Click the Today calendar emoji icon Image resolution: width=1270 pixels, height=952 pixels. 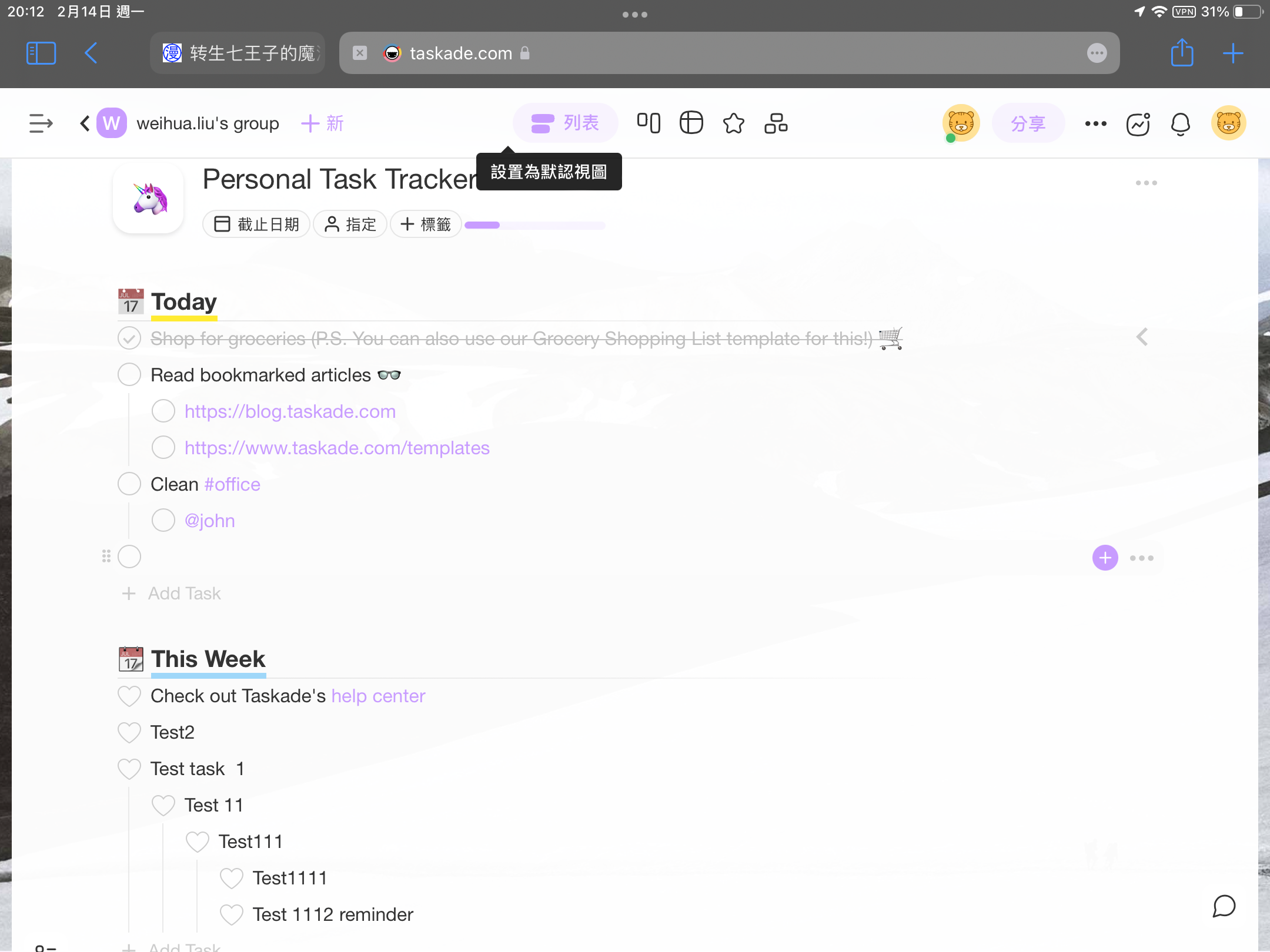tap(131, 301)
